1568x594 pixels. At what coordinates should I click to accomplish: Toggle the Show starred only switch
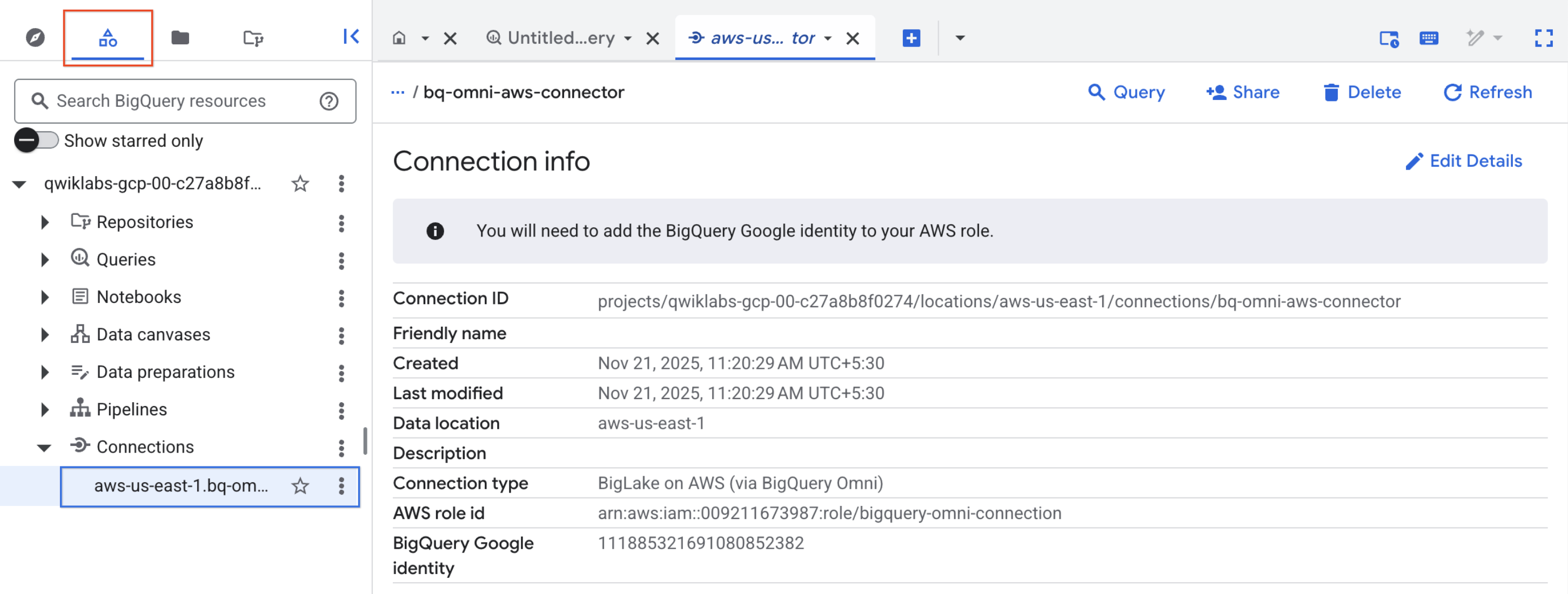point(36,140)
